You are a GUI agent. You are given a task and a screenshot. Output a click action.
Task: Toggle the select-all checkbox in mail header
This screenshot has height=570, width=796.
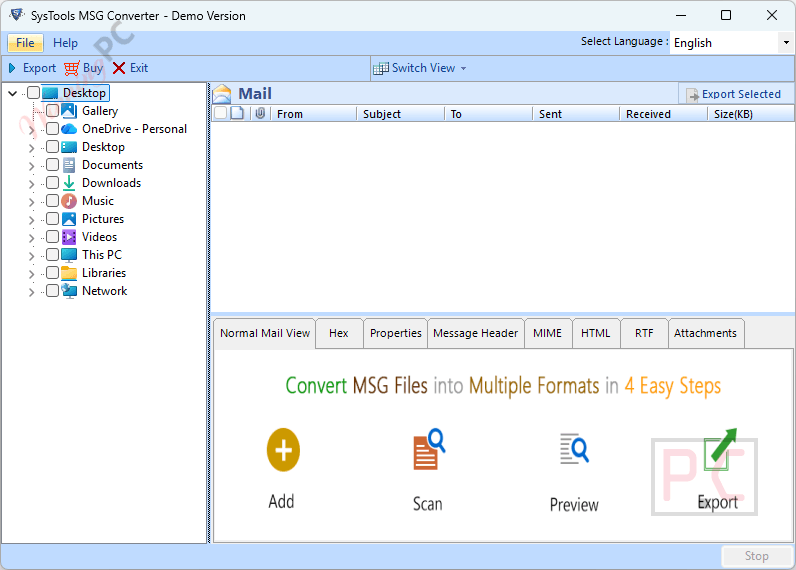tap(220, 113)
